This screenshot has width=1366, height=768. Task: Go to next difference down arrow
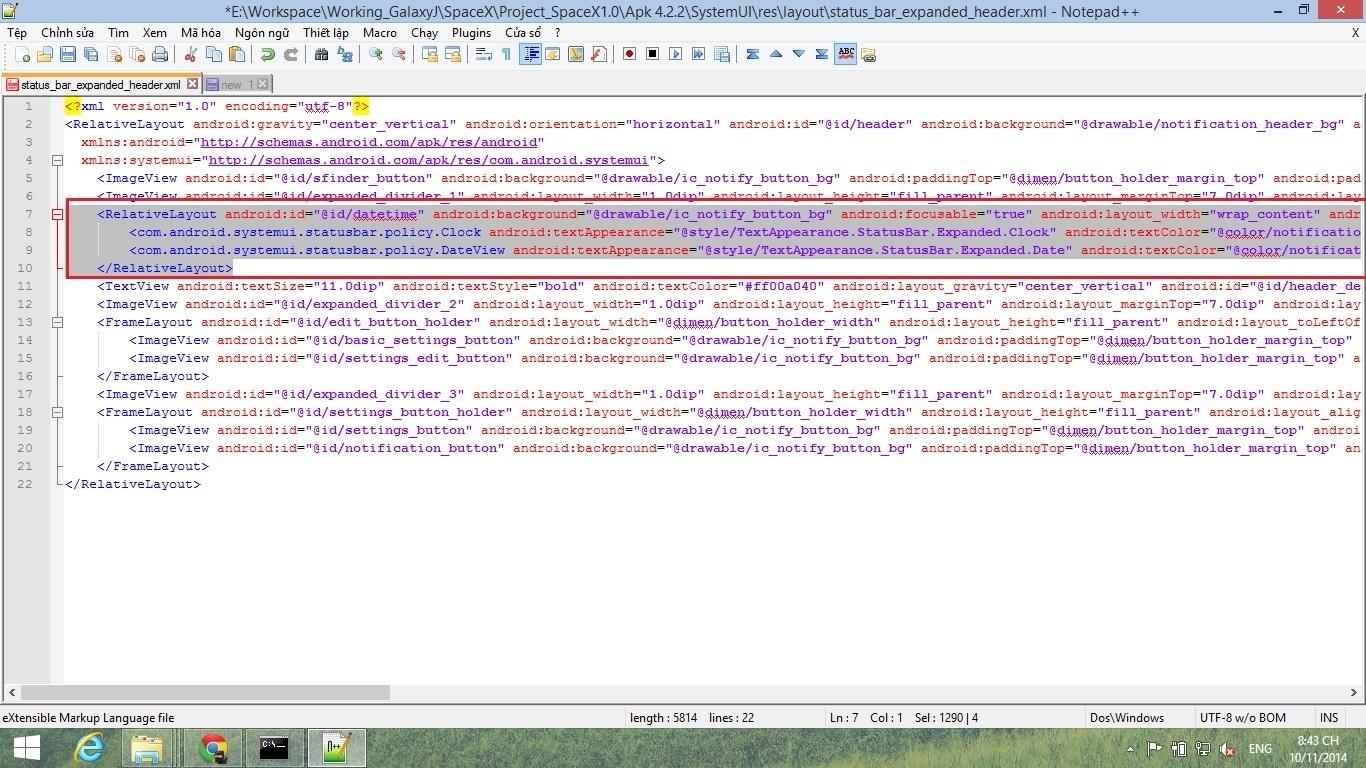pos(799,54)
